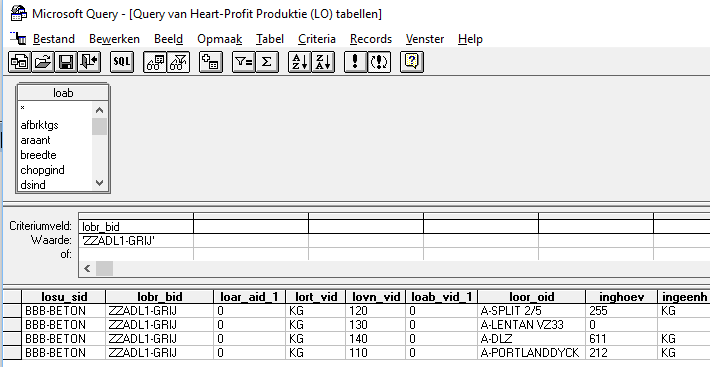
Task: Click the A-LENTAN VZ33 cell
Action: 532,325
